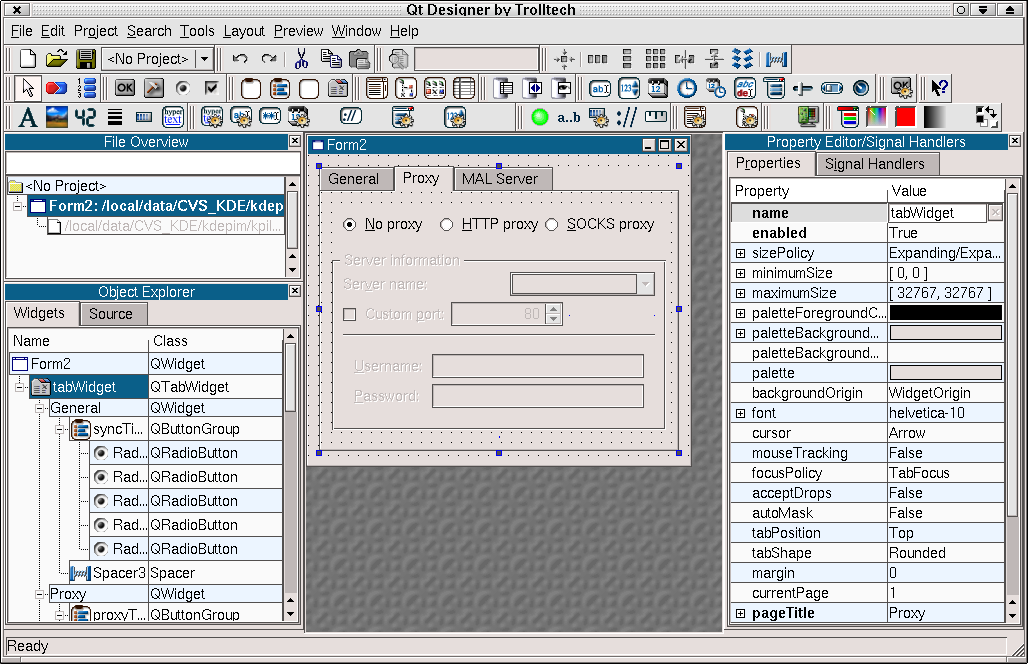
Task: Open the MAL Server tab in Form2
Action: 499,179
